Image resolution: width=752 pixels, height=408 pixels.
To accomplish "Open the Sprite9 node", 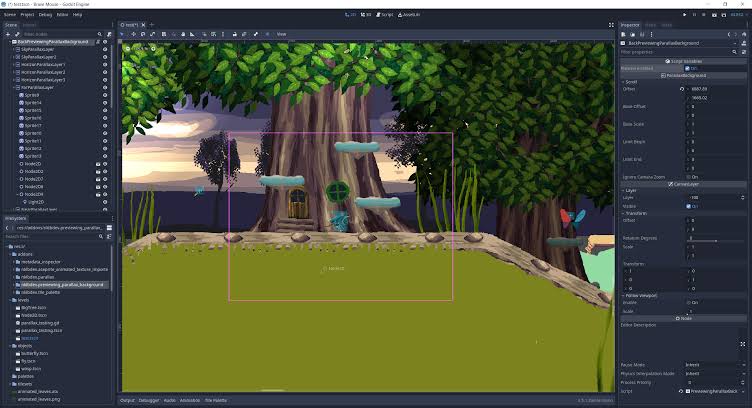I will click(33, 95).
